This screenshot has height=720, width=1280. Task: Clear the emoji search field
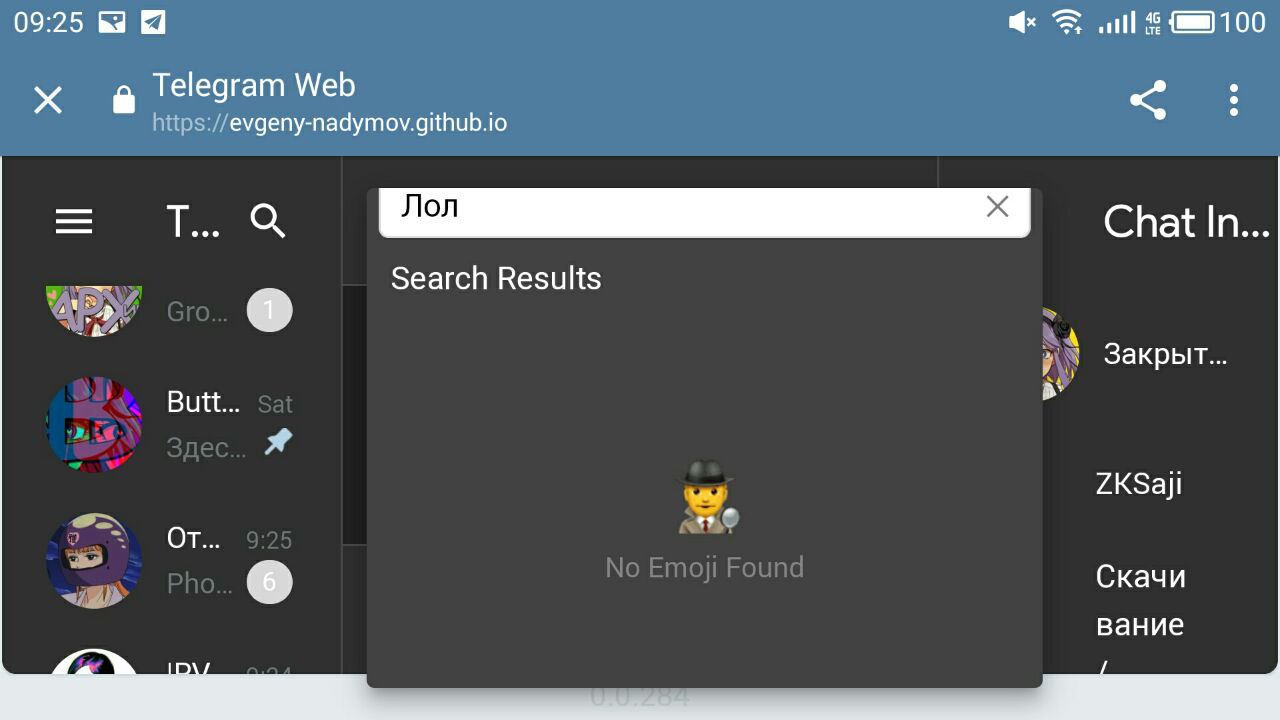[997, 207]
